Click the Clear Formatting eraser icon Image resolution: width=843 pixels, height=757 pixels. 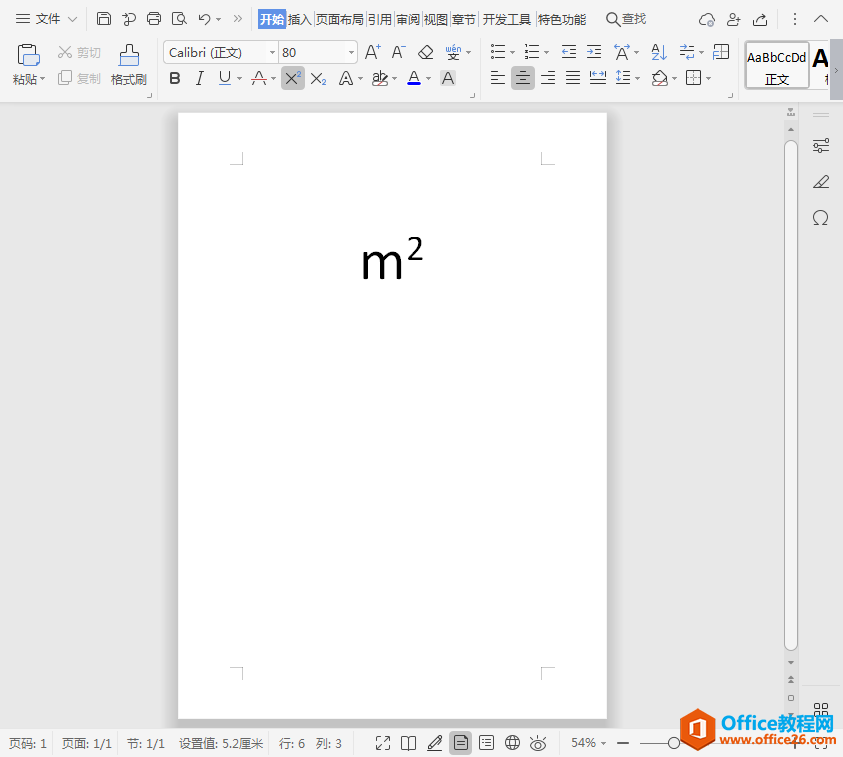tap(426, 52)
